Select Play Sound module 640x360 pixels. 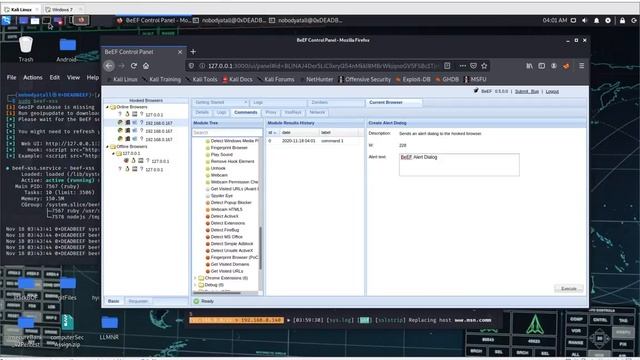222,155
